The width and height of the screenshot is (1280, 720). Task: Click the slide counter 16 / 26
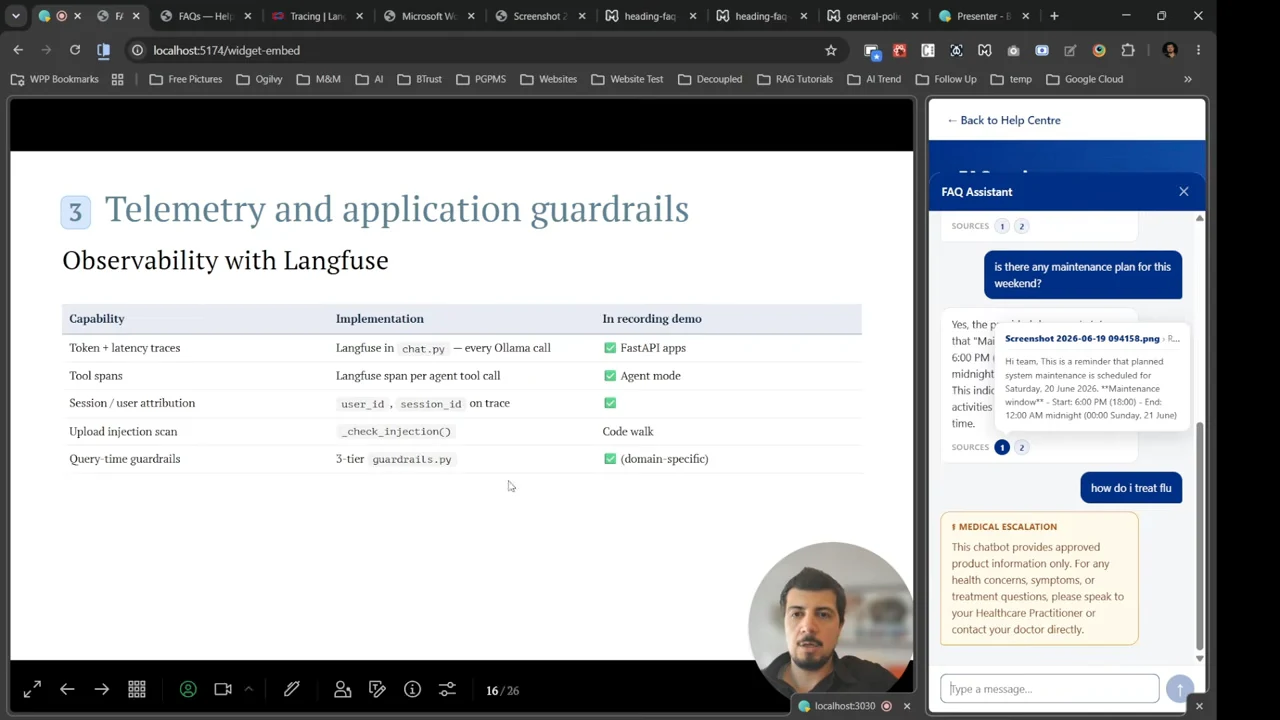pyautogui.click(x=502, y=690)
